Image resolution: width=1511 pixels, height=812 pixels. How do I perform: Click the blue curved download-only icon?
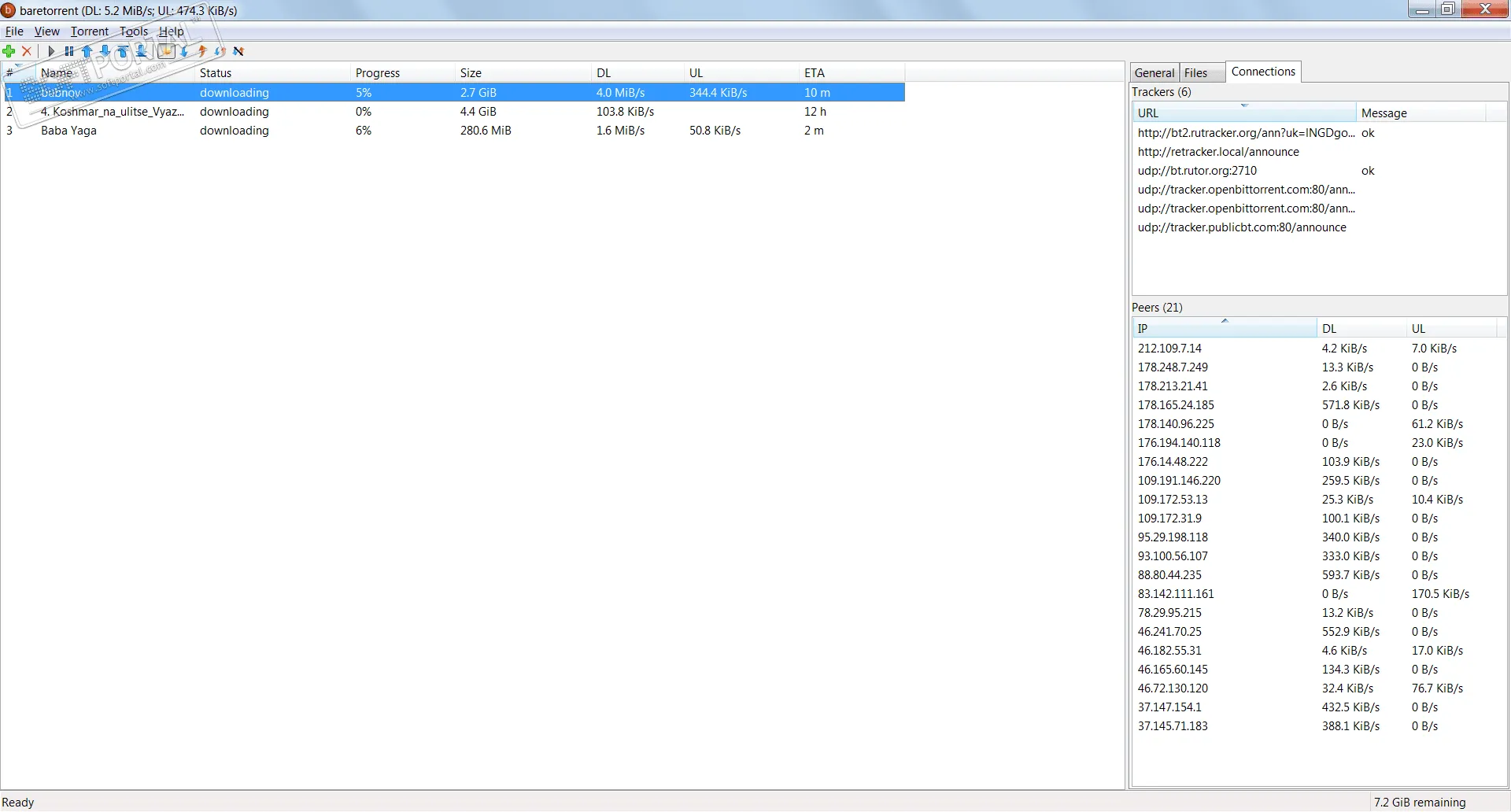184,51
